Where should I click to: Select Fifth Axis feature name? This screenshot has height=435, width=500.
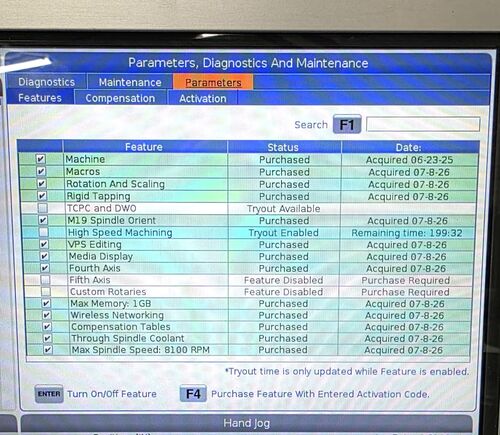(x=90, y=280)
